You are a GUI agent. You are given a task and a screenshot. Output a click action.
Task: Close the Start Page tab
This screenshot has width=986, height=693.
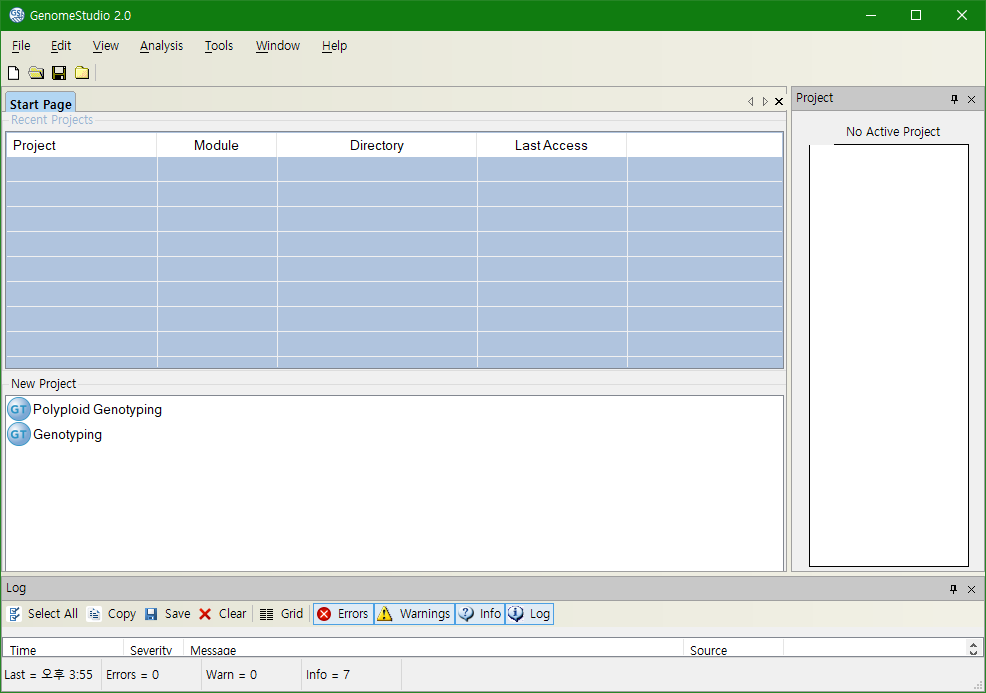[x=779, y=101]
